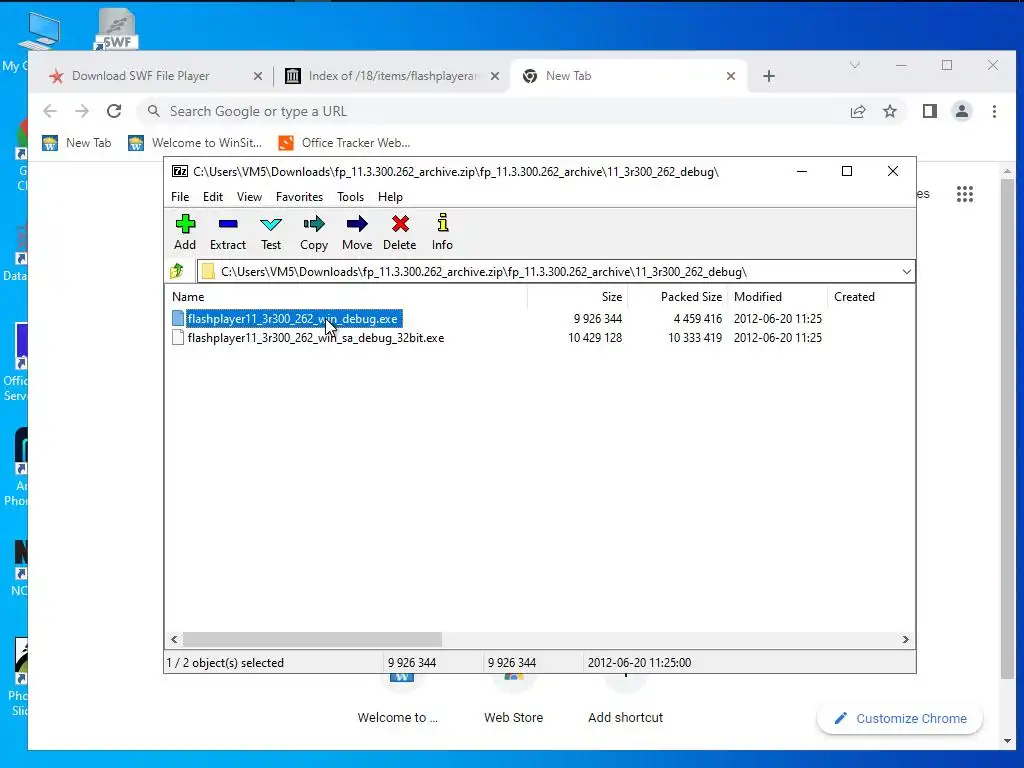Click the 7-Zip horizontal scrollbar thumb
Viewport: 1024px width, 768px height.
pos(312,639)
